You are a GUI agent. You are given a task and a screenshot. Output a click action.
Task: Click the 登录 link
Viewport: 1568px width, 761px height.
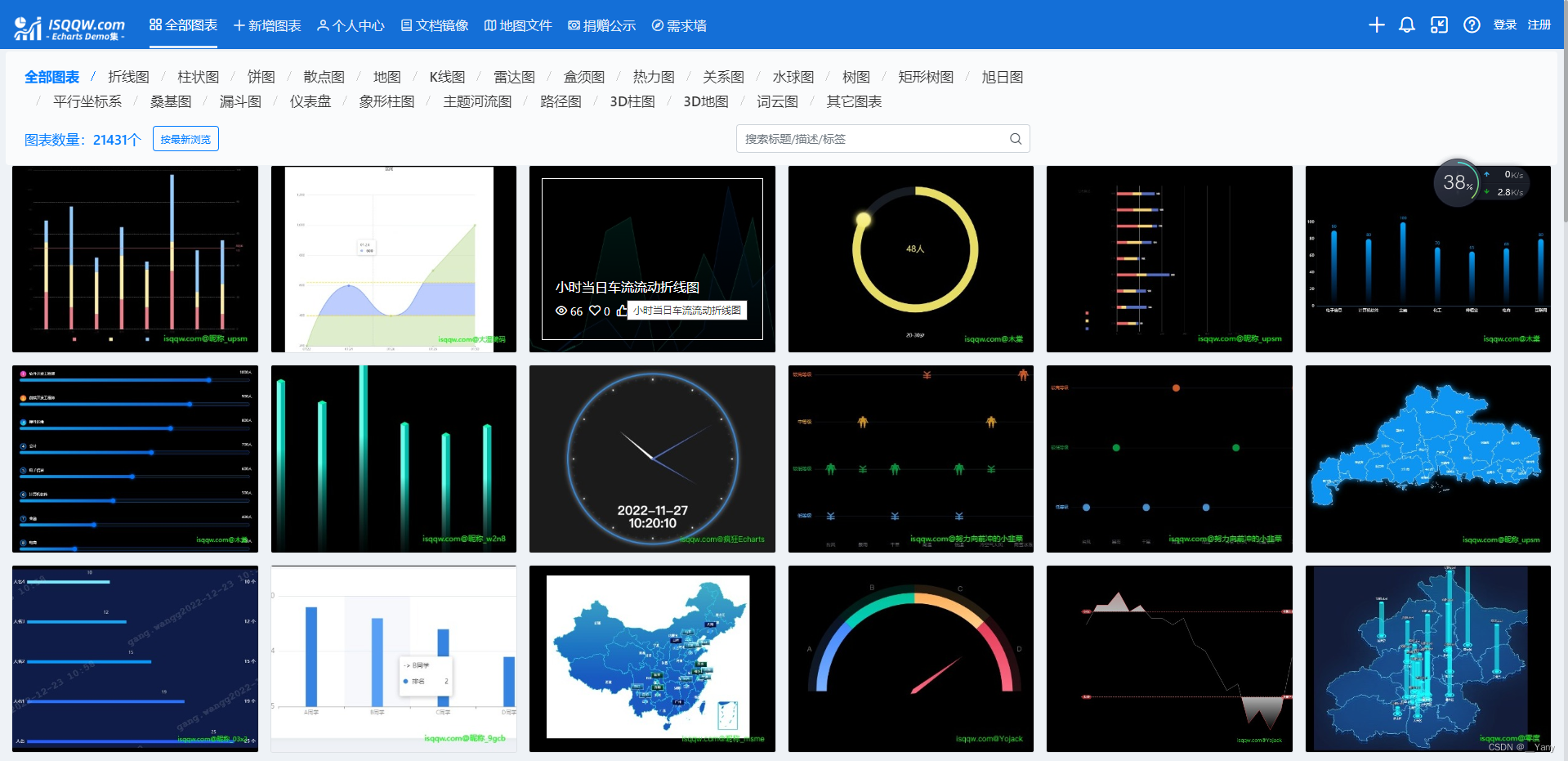click(x=1505, y=25)
